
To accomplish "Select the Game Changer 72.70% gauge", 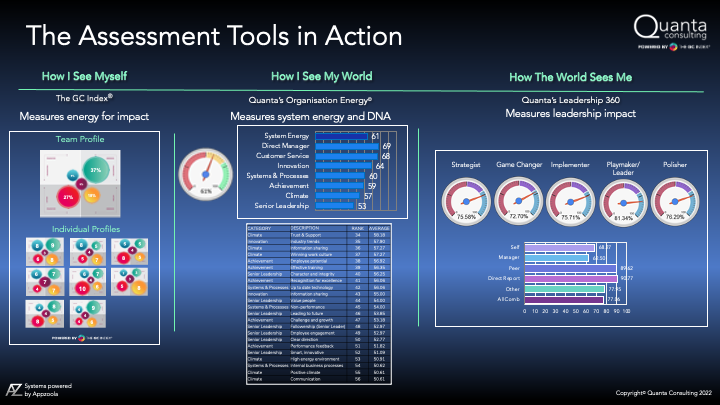I will coord(518,201).
